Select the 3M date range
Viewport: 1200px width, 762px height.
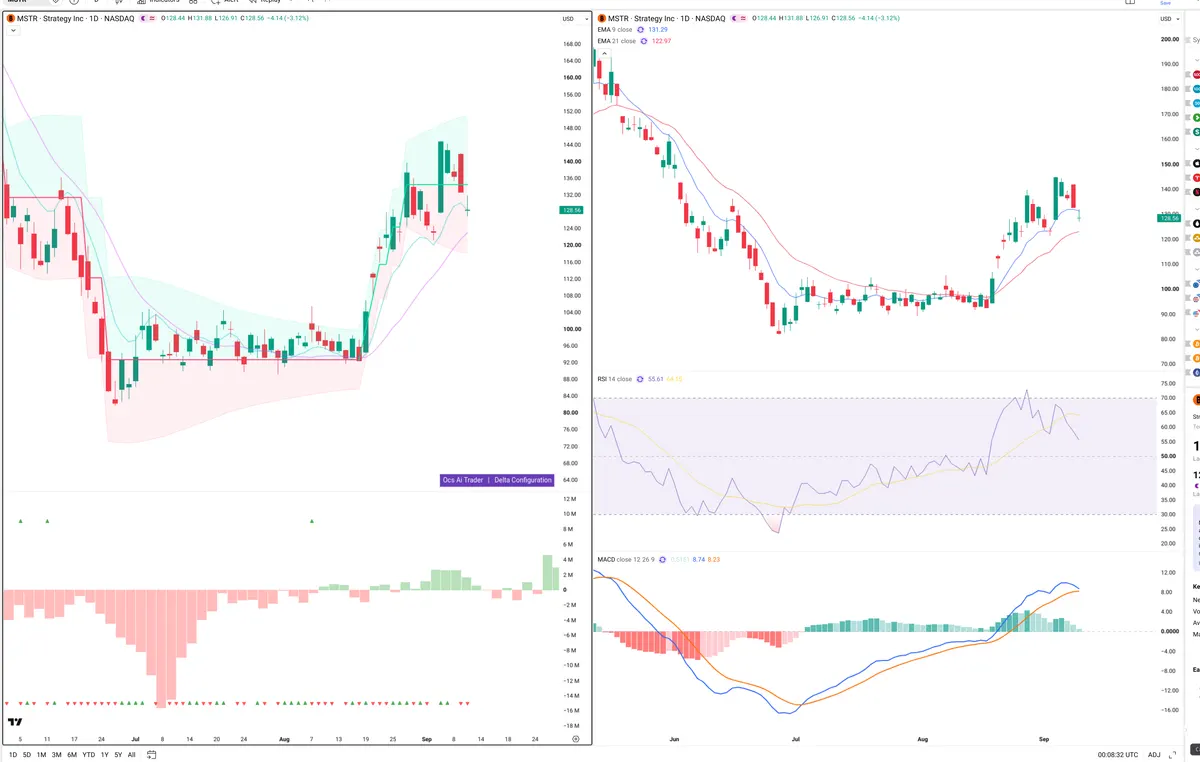click(x=56, y=755)
